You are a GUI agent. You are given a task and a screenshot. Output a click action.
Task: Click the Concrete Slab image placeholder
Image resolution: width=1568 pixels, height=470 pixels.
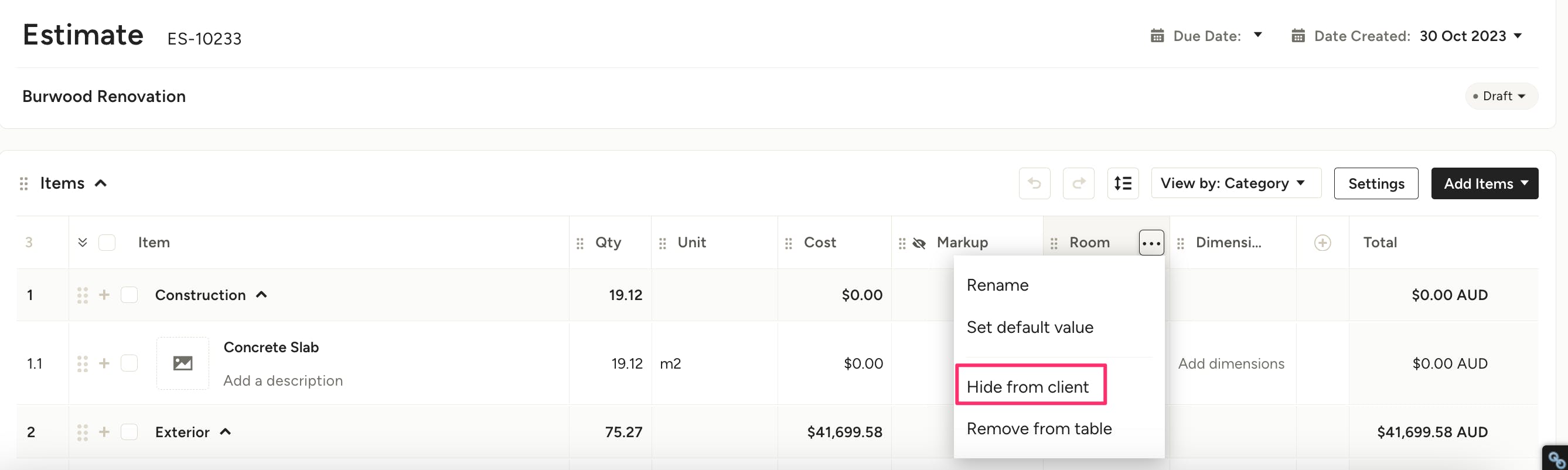(183, 363)
